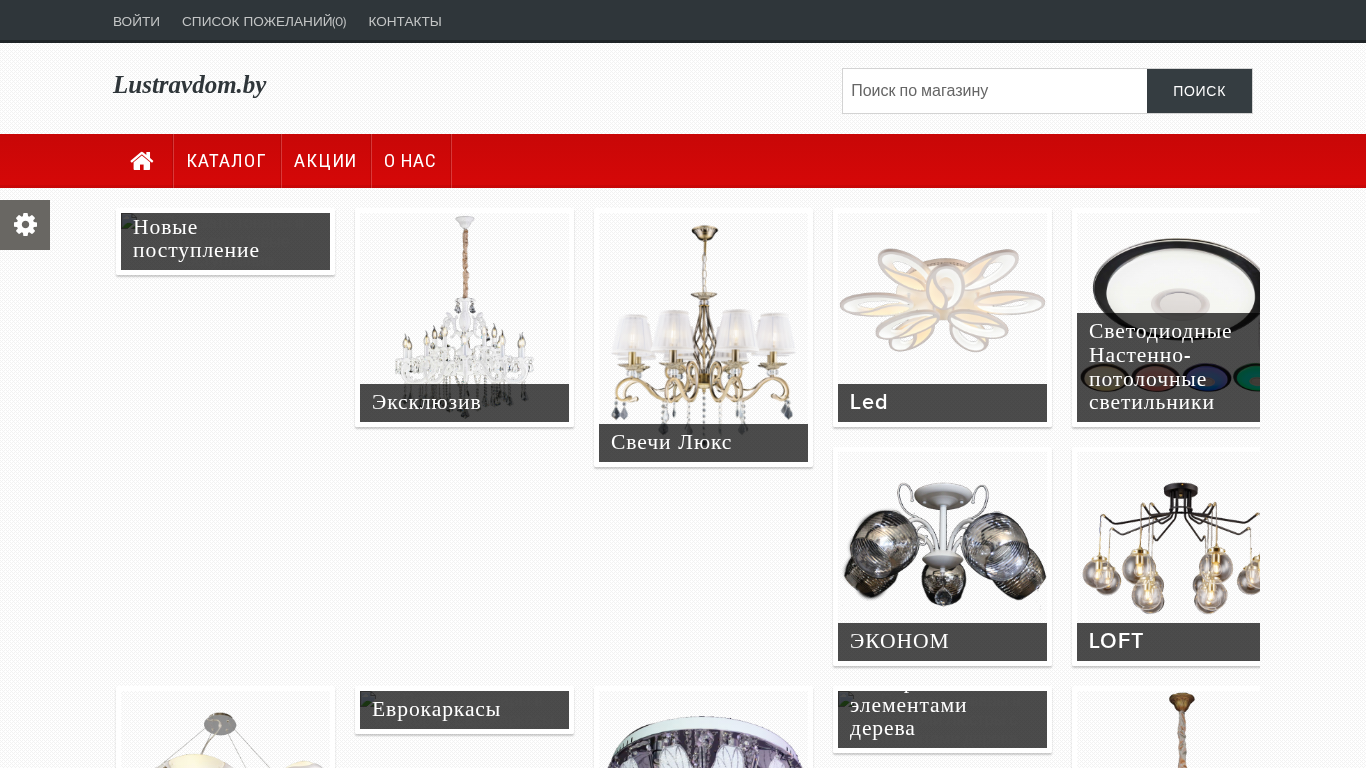Click the home icon in the red navigation bar
The width and height of the screenshot is (1366, 768).
click(142, 161)
